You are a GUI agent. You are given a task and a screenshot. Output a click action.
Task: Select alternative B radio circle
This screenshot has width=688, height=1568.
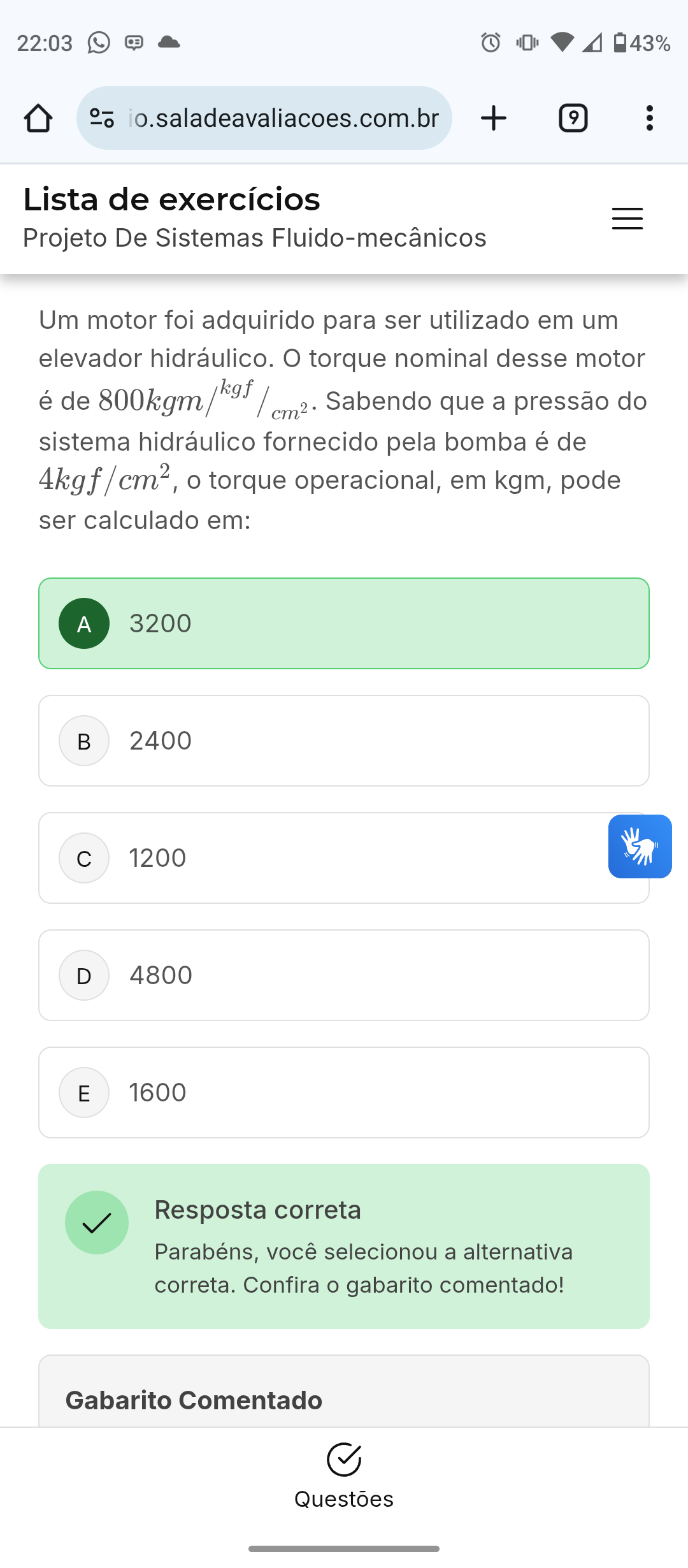[x=84, y=741]
